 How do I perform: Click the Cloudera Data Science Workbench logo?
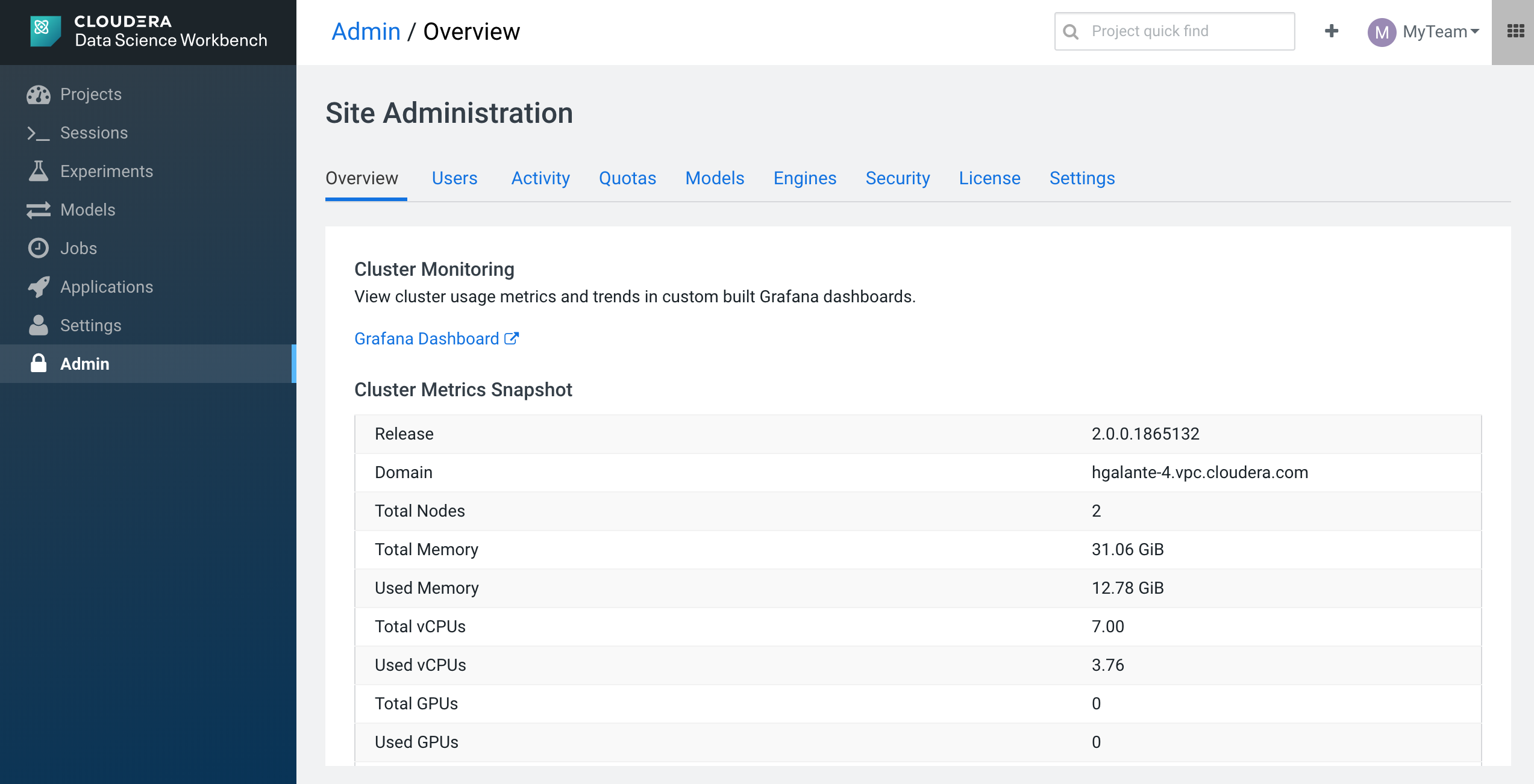pyautogui.click(x=46, y=31)
